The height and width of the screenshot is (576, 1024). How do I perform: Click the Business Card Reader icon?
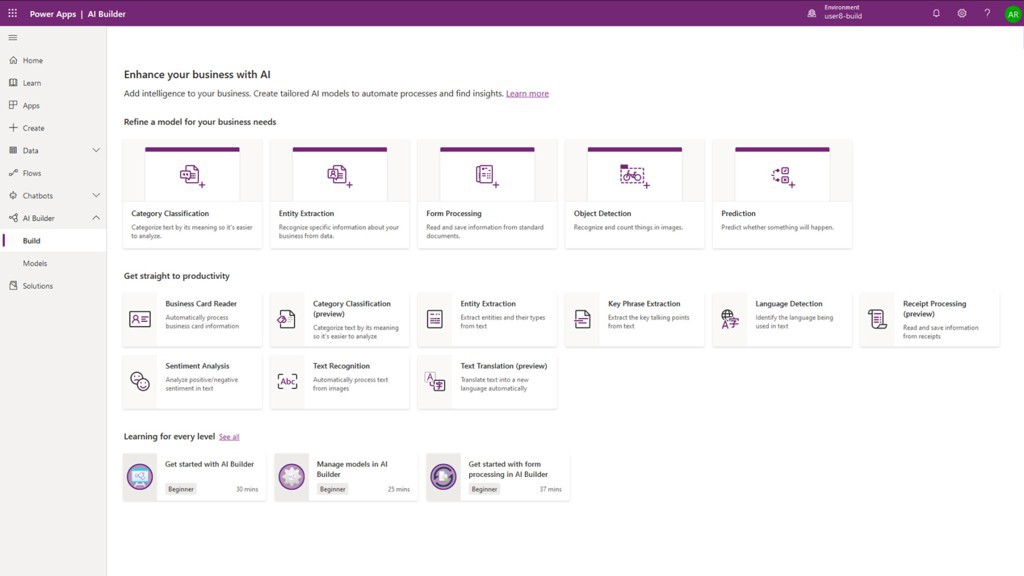pyautogui.click(x=140, y=319)
